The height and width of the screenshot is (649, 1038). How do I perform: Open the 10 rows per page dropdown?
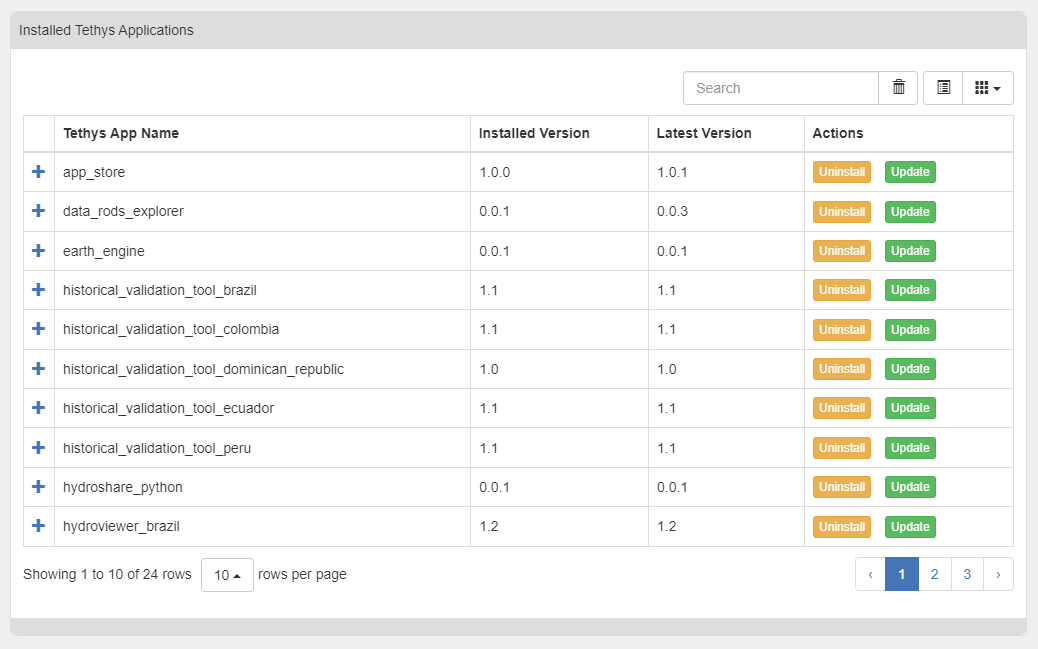(x=227, y=575)
